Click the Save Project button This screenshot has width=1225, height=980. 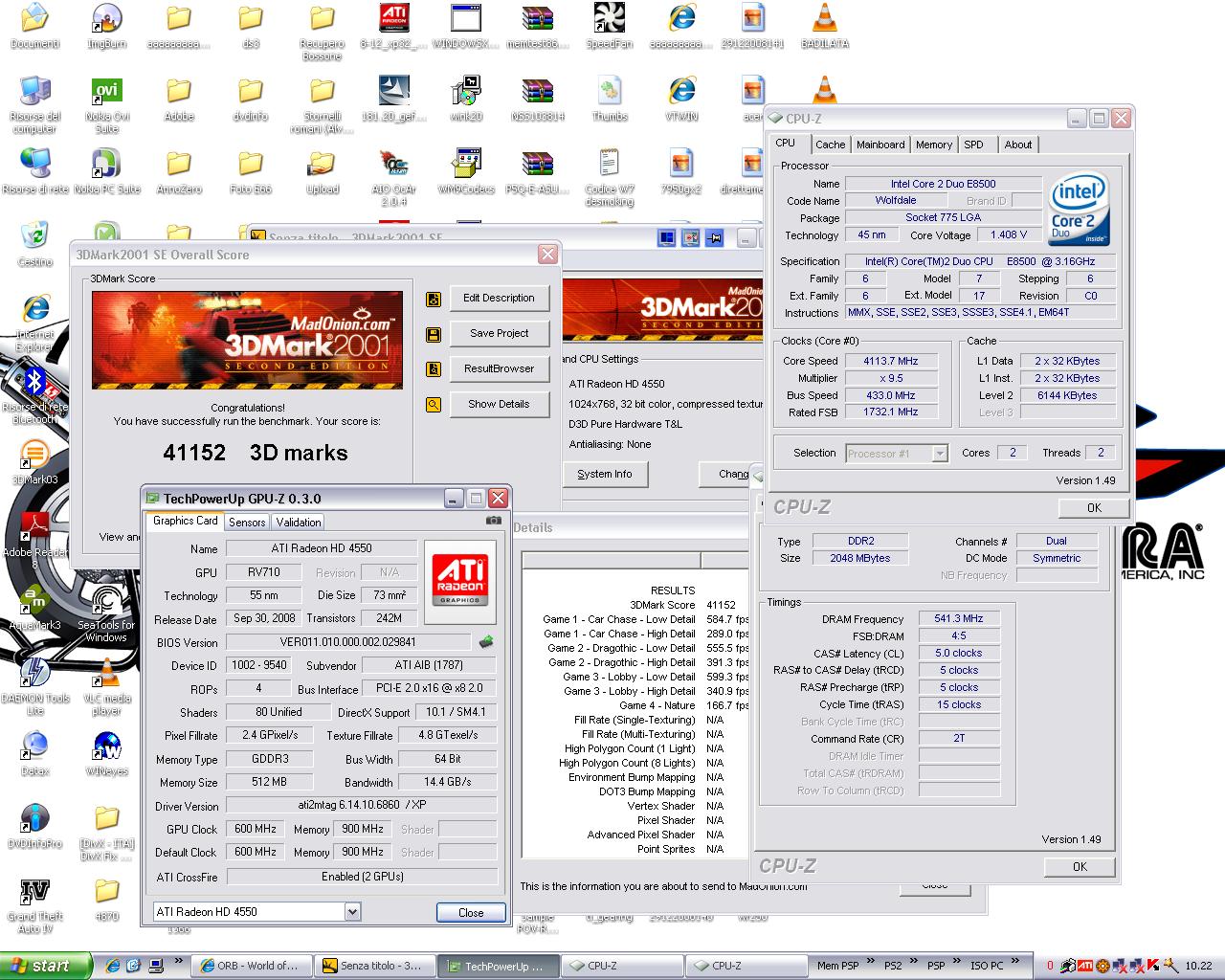(499, 333)
